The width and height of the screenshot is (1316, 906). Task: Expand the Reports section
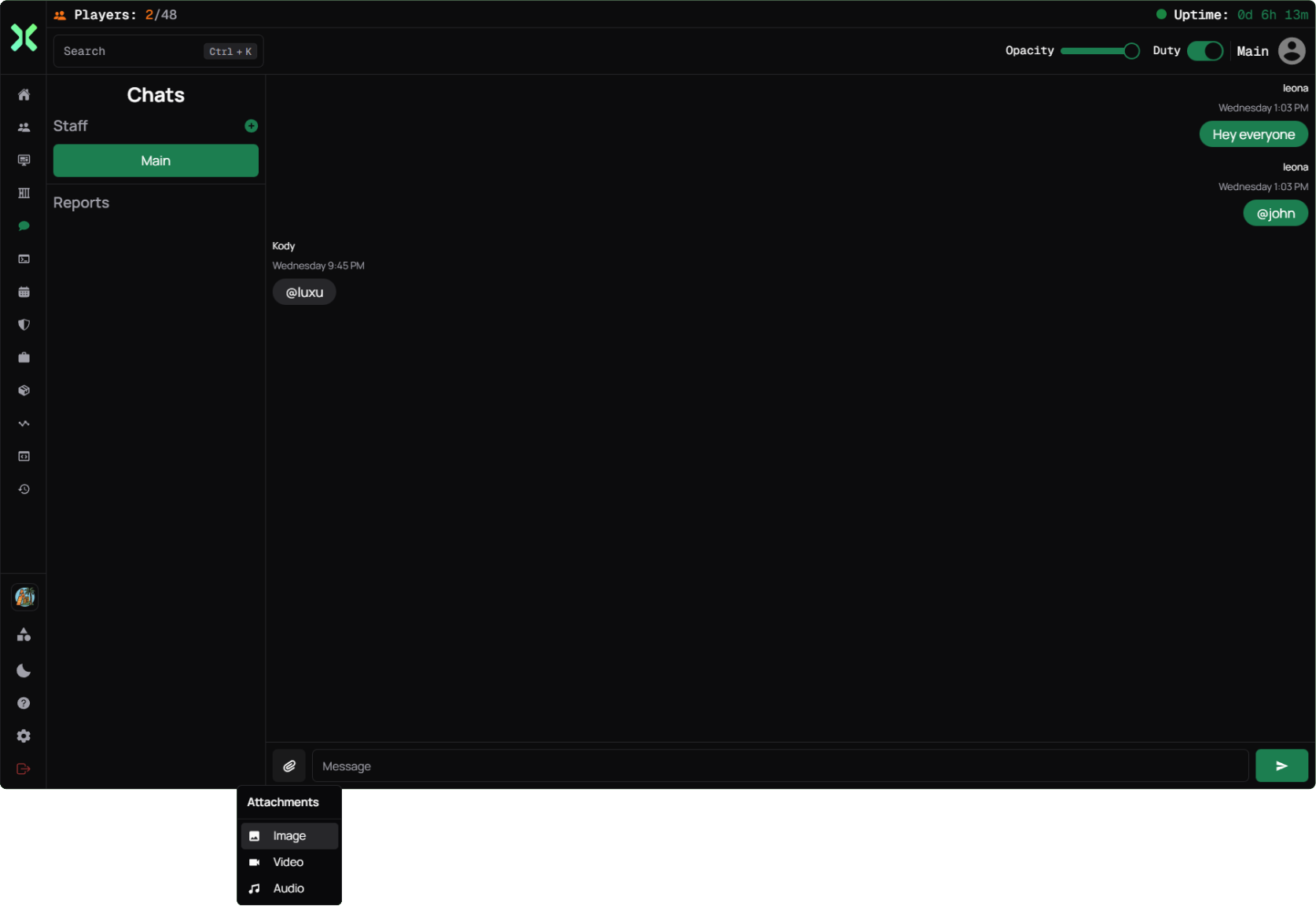pyautogui.click(x=81, y=202)
